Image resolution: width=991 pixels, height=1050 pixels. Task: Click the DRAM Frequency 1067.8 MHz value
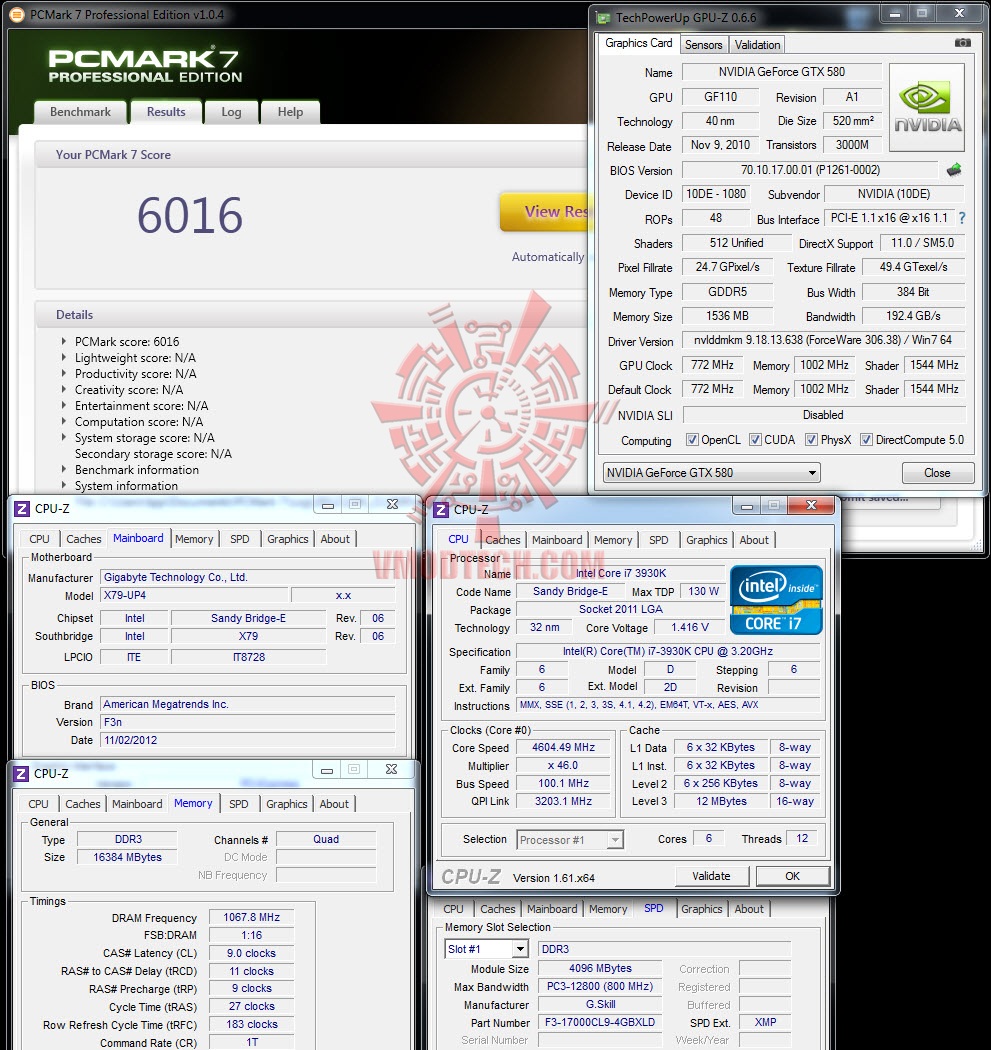coord(251,917)
